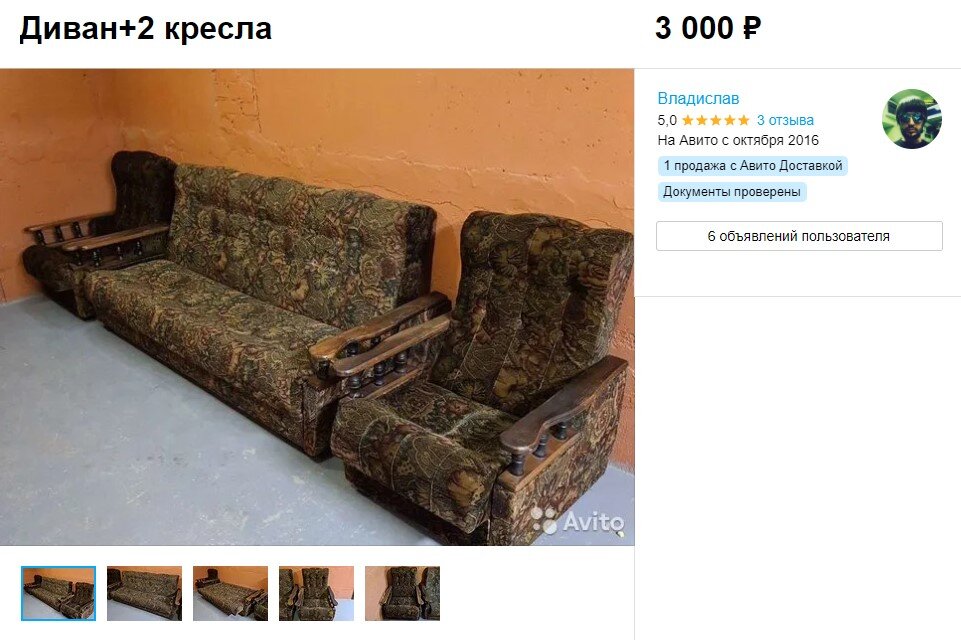
Task: Select the fifth thumbnail photo
Action: click(403, 593)
